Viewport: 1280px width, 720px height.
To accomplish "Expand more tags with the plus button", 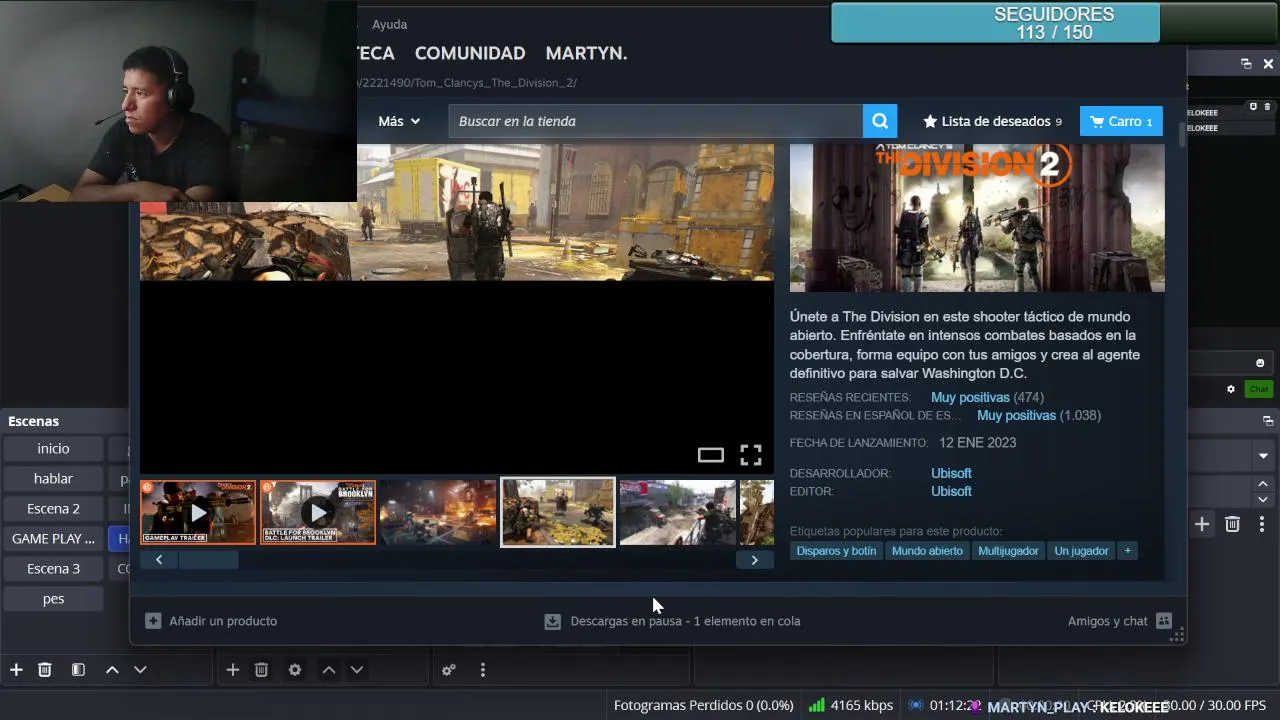I will click(1127, 551).
